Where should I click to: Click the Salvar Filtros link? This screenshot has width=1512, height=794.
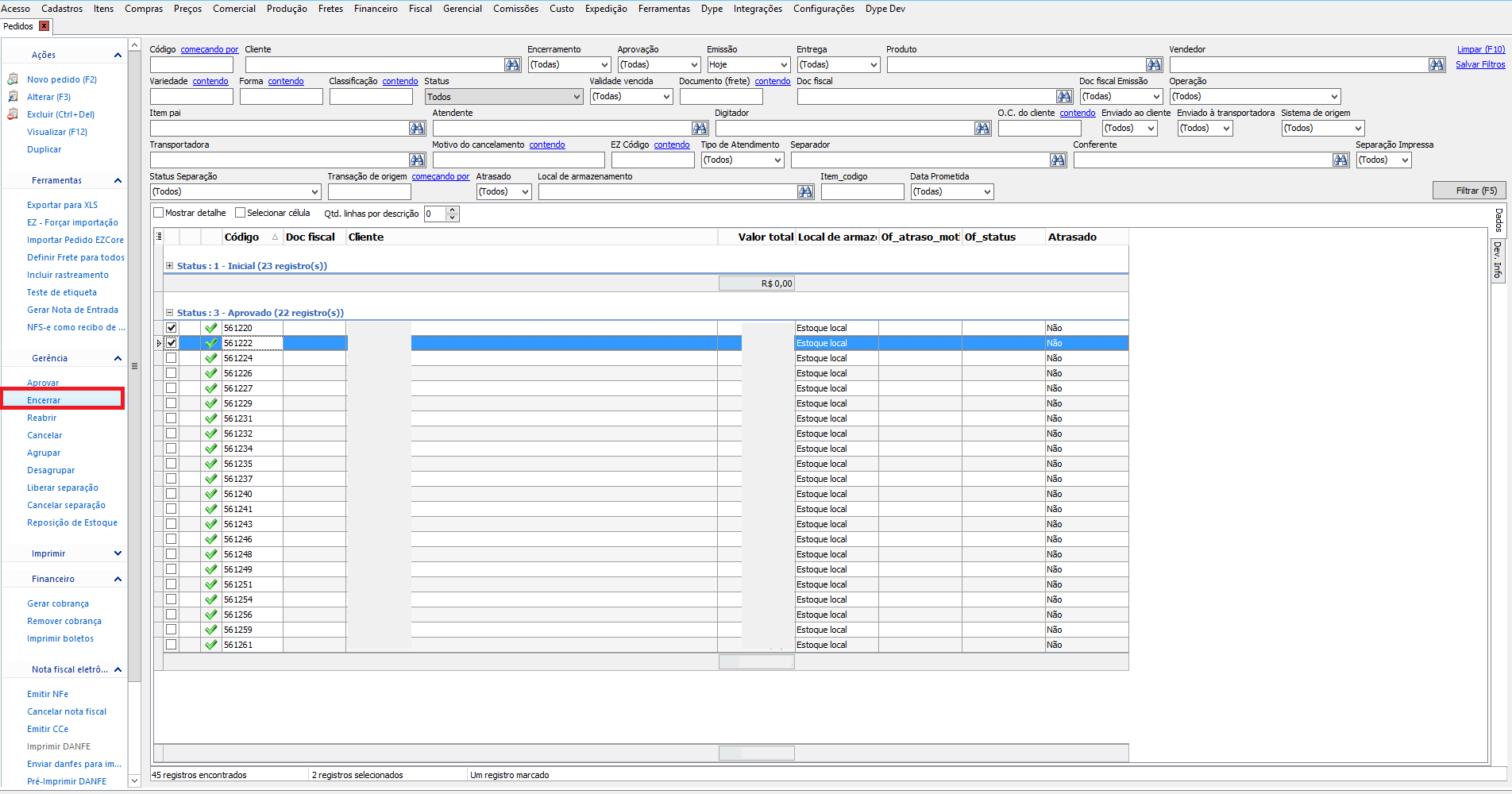coord(1480,65)
